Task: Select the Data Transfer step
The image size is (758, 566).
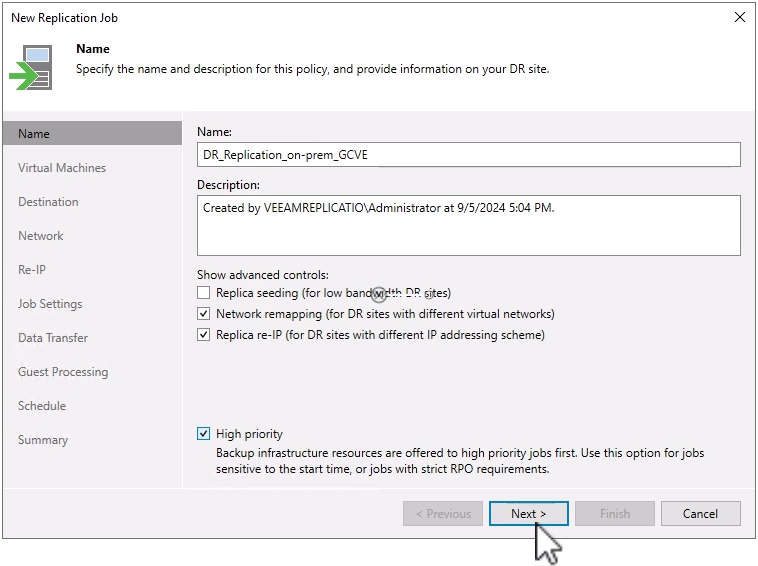Action: pyautogui.click(x=53, y=338)
